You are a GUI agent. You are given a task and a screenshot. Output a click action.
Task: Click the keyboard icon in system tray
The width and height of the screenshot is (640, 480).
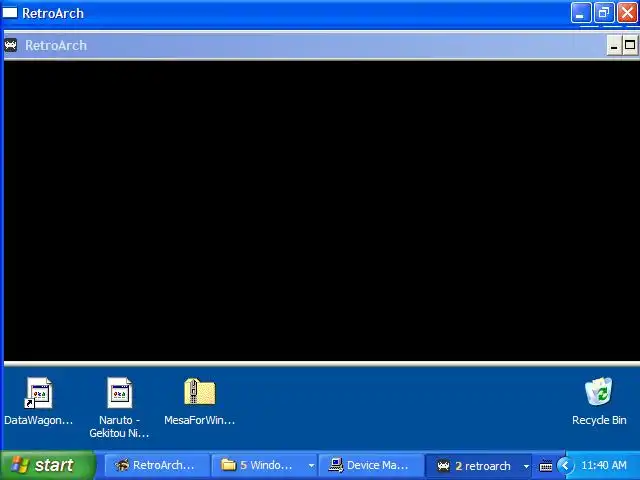point(546,466)
